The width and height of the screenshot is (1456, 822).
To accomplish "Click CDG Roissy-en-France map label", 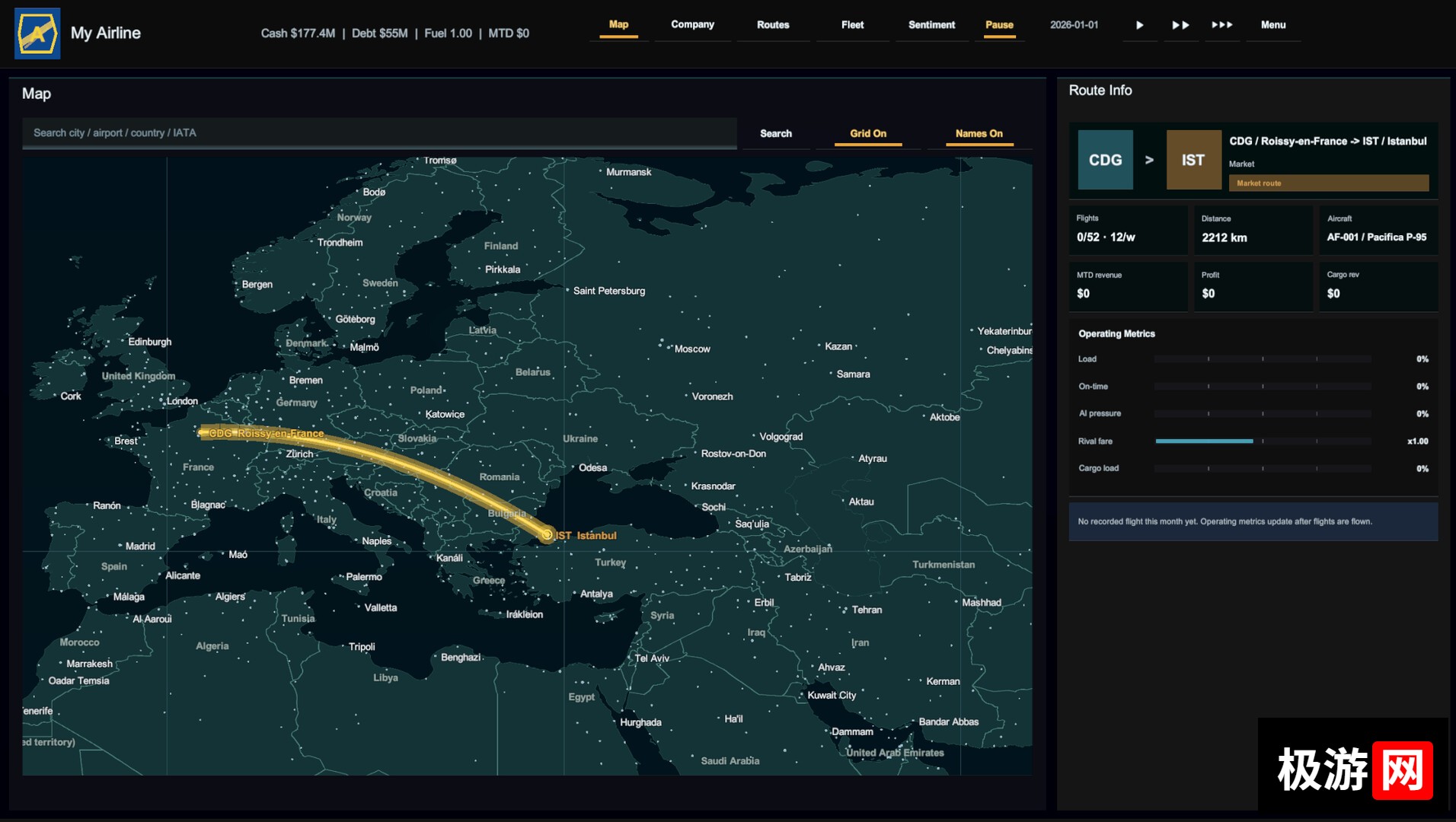I will [x=266, y=433].
